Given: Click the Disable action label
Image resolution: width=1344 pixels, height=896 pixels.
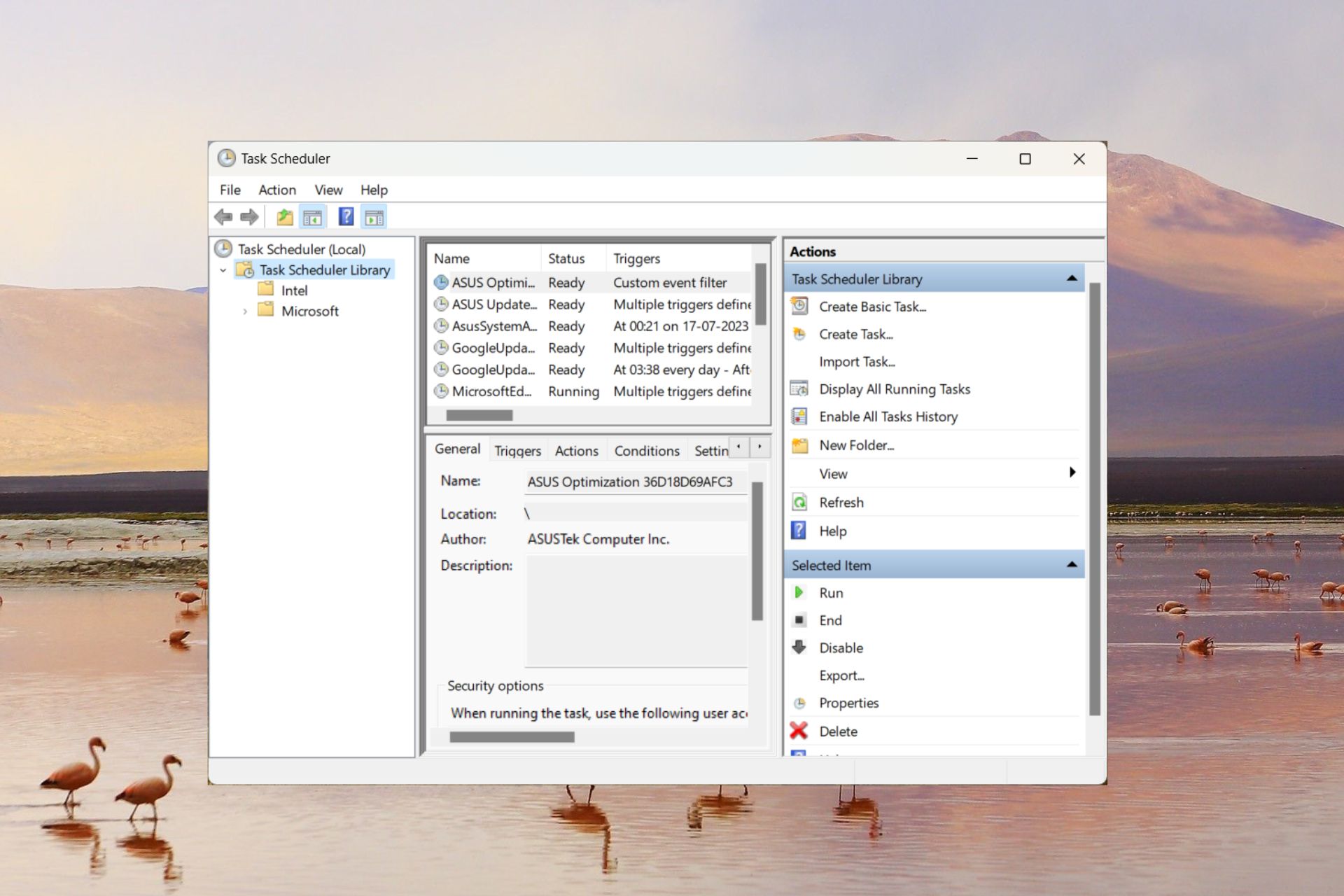Looking at the screenshot, I should 841,648.
